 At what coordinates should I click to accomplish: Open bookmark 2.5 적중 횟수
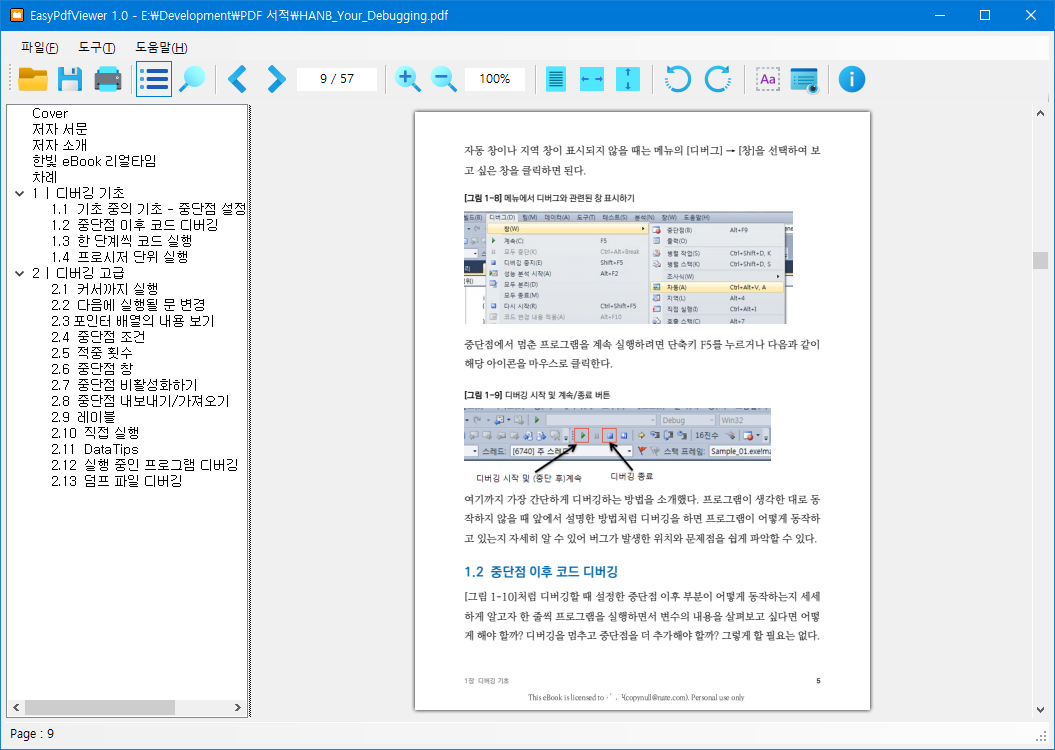(x=92, y=353)
